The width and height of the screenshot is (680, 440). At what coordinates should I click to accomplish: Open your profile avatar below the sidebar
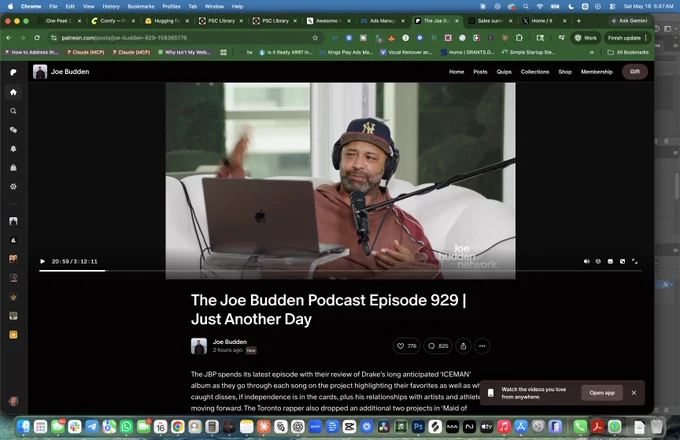tap(13, 401)
